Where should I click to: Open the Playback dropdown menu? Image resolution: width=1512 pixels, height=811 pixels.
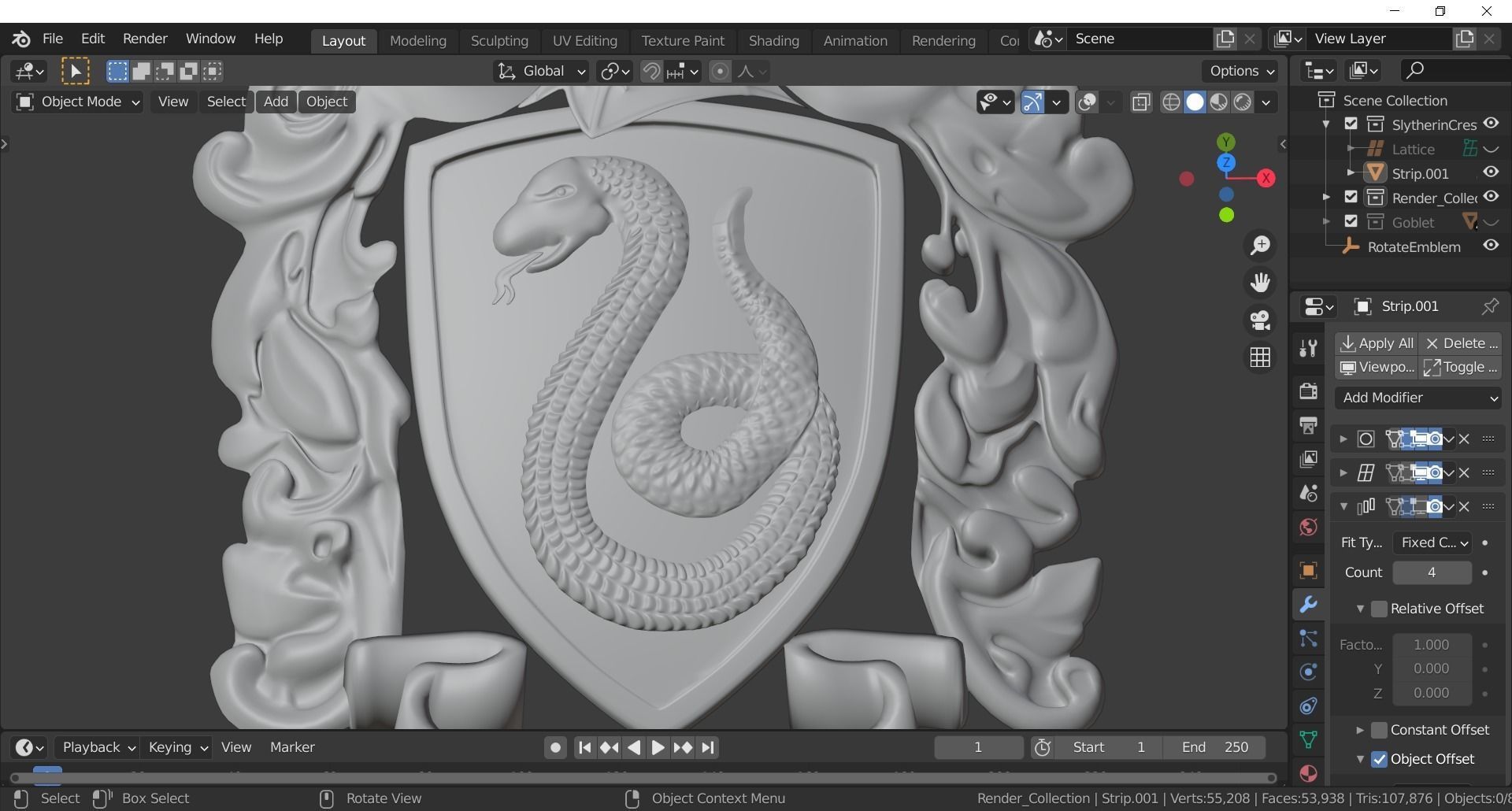point(98,747)
